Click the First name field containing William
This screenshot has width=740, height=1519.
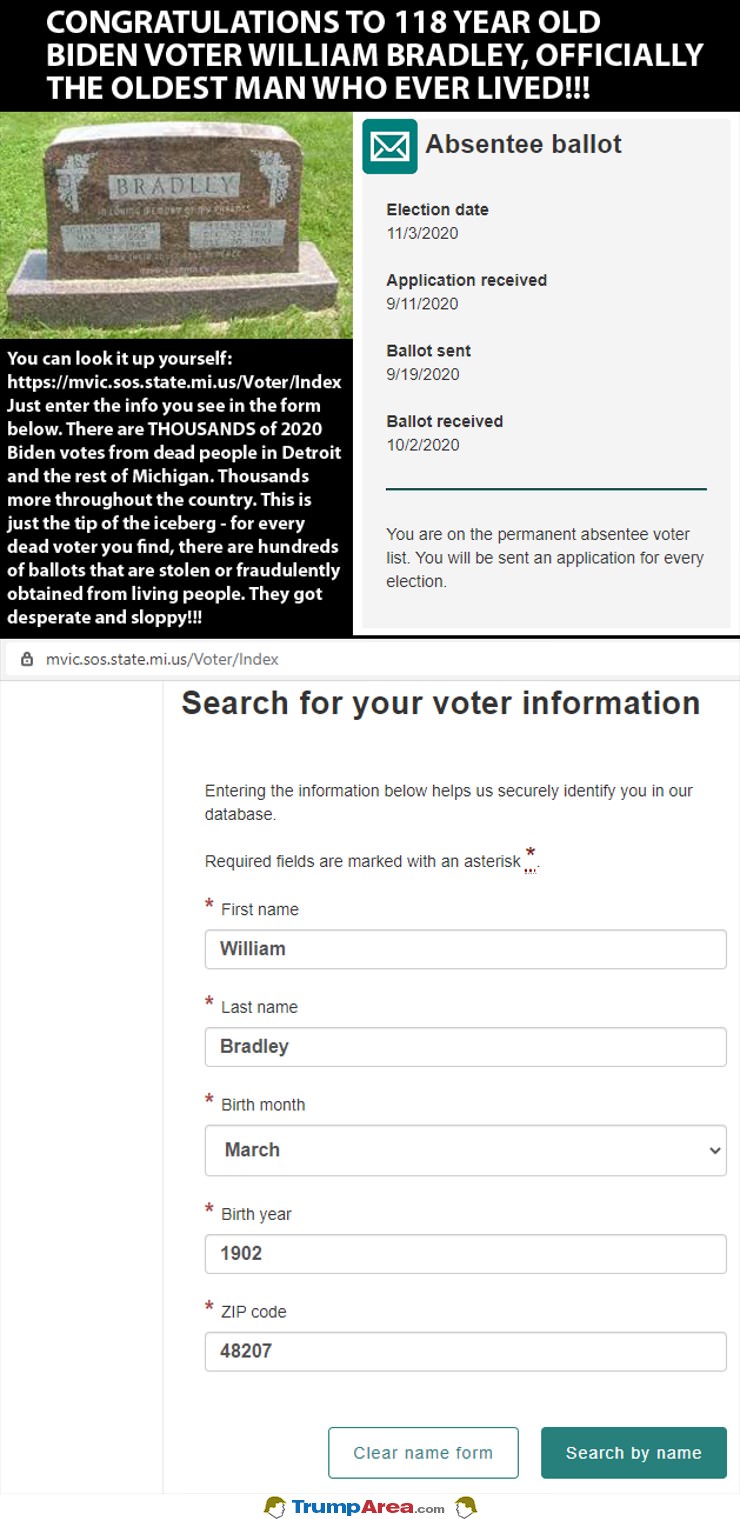[x=465, y=949]
